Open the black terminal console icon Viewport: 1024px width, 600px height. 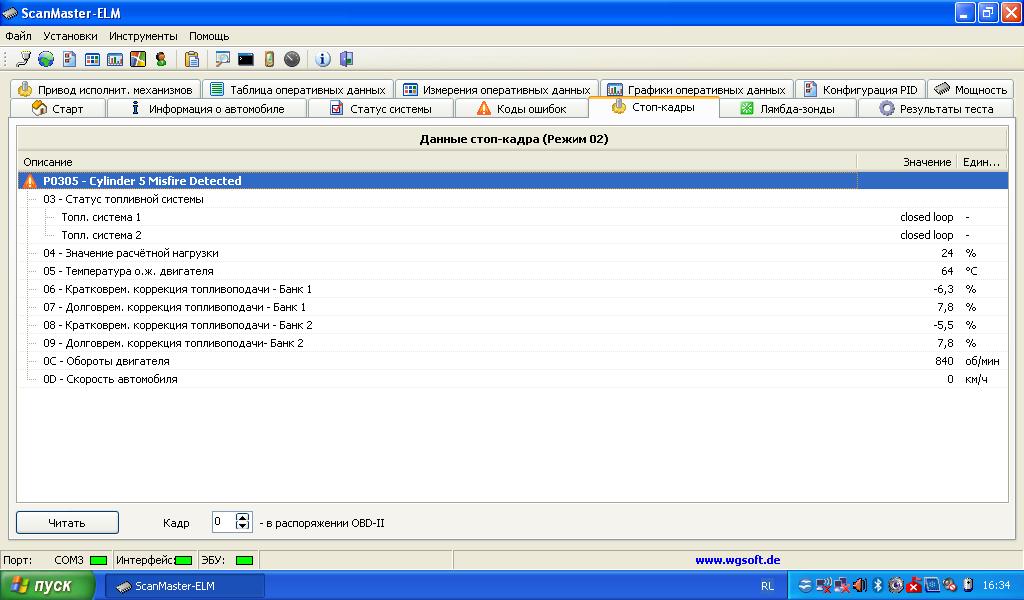(245, 60)
